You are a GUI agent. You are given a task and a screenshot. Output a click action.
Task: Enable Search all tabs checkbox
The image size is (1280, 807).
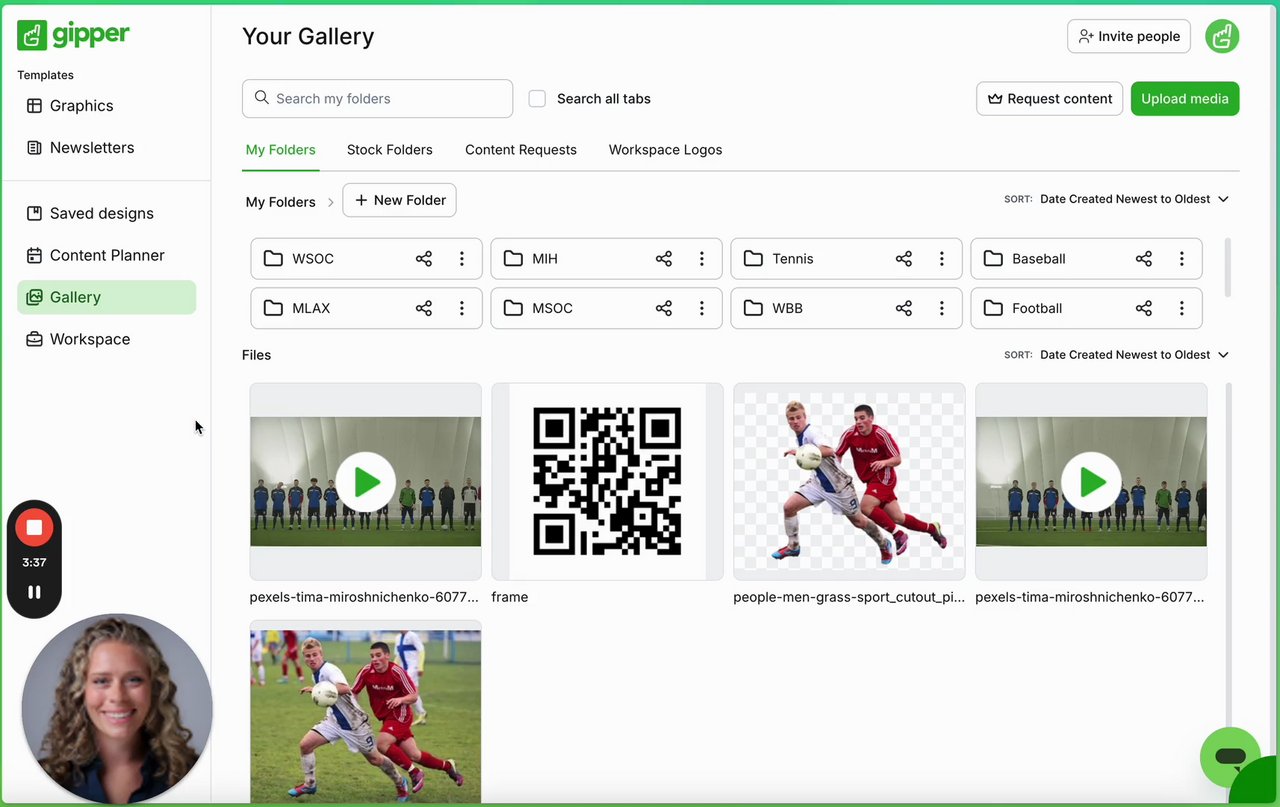click(x=537, y=99)
